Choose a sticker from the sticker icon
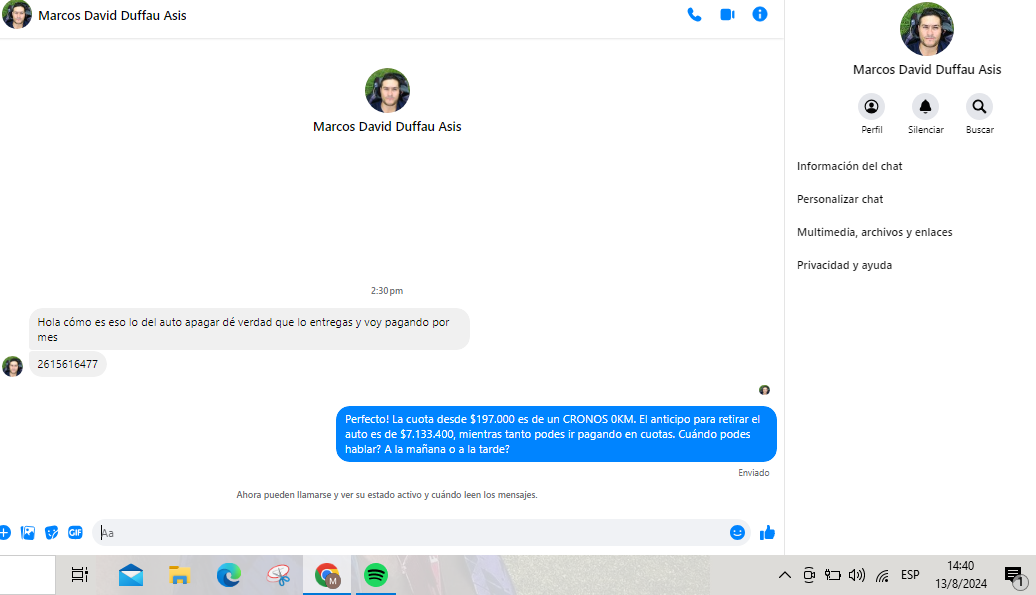This screenshot has height=595, width=1036. [52, 533]
